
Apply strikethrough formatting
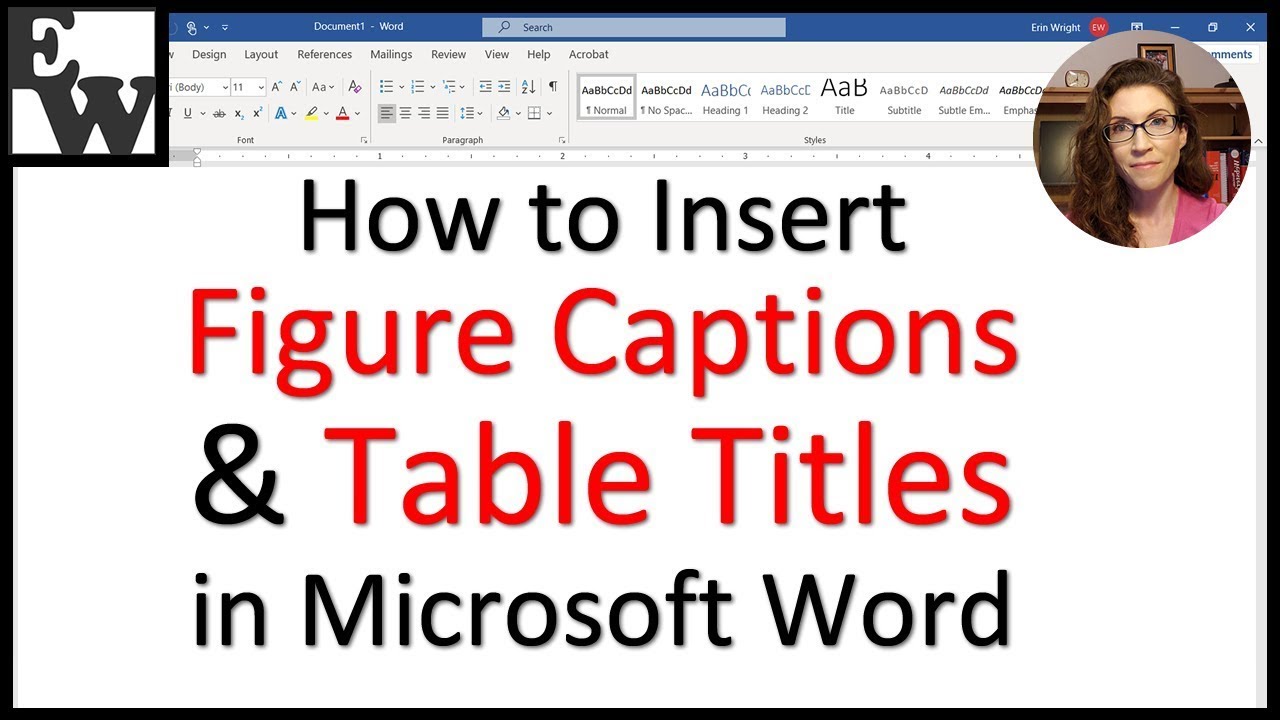pos(219,113)
